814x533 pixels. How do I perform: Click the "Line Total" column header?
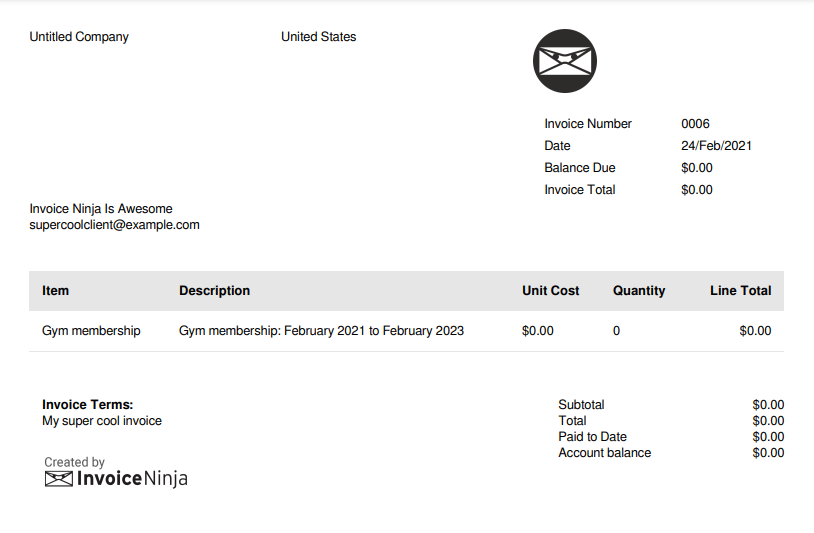pyautogui.click(x=740, y=291)
